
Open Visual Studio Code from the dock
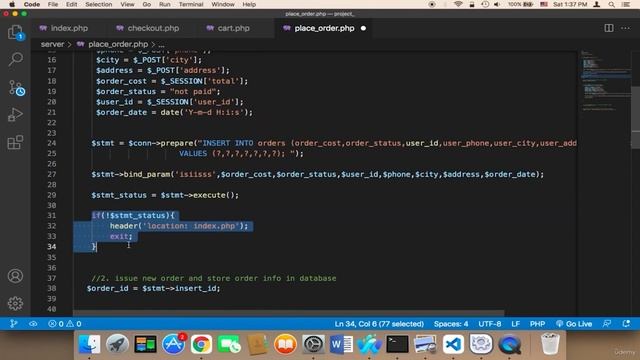tap(453, 344)
